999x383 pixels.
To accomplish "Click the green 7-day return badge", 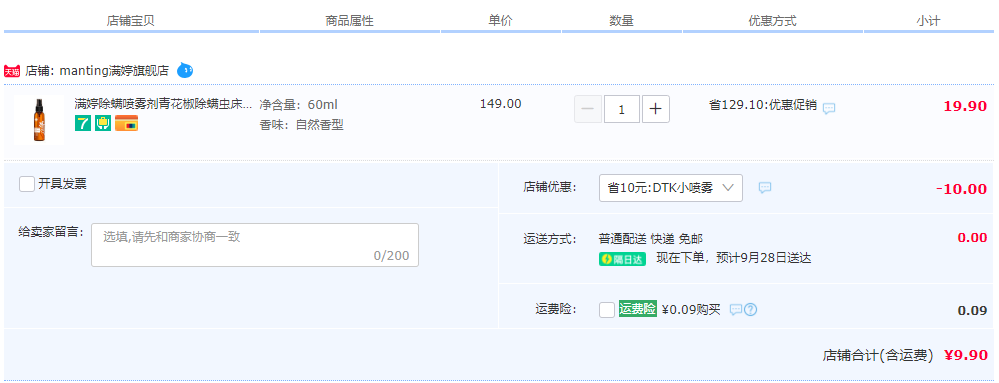I will point(83,123).
